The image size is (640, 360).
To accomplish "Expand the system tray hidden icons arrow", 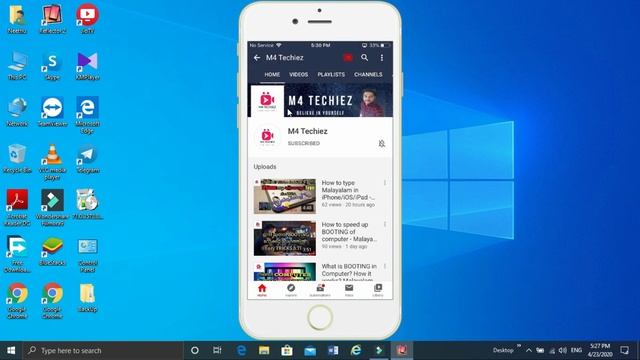I will (x=529, y=350).
